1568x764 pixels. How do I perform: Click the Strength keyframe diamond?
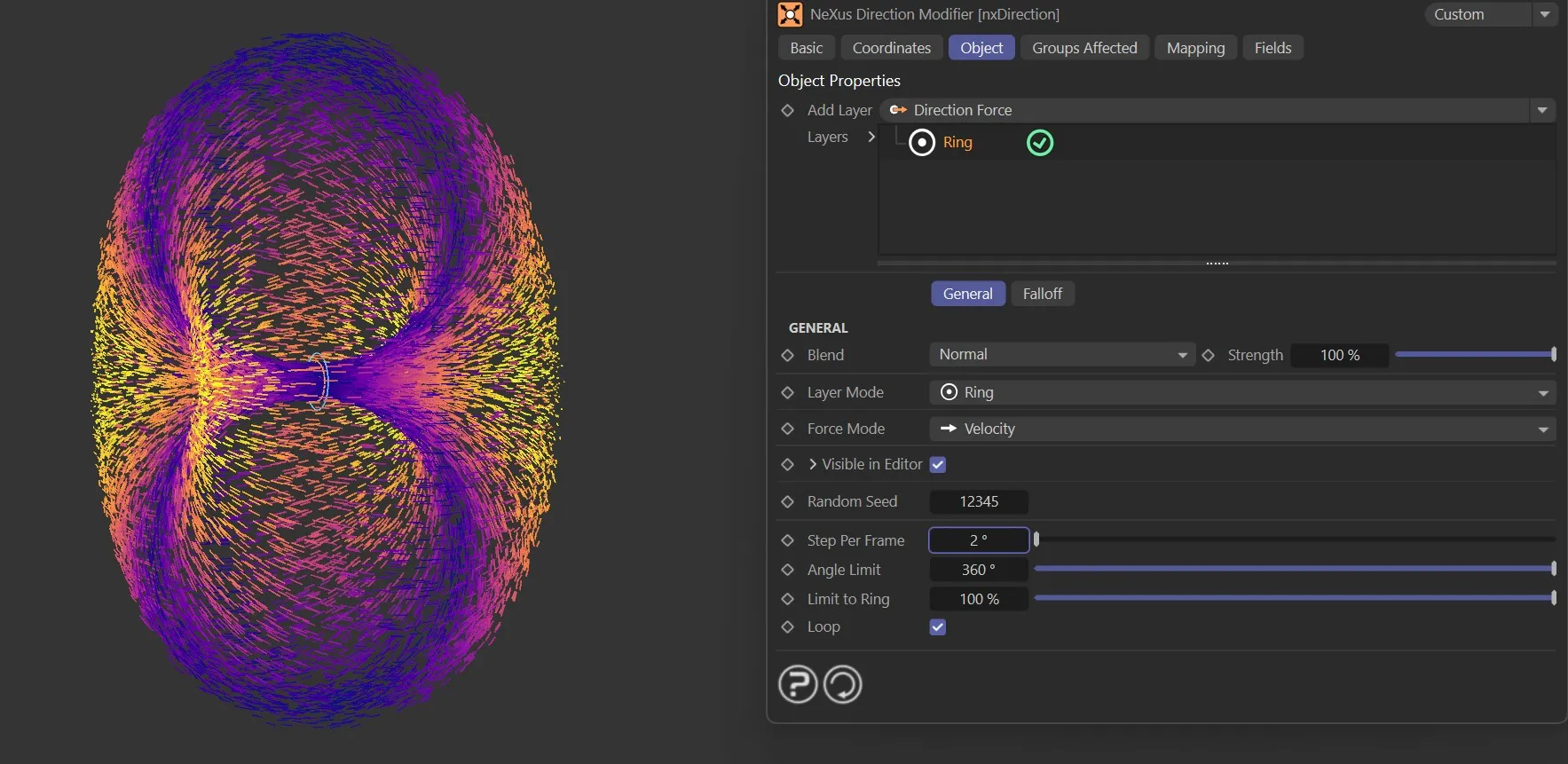[1208, 355]
